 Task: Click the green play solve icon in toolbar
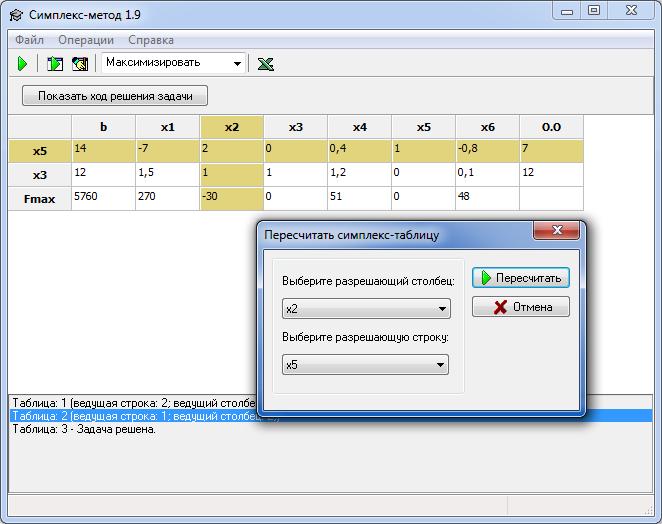[22, 64]
